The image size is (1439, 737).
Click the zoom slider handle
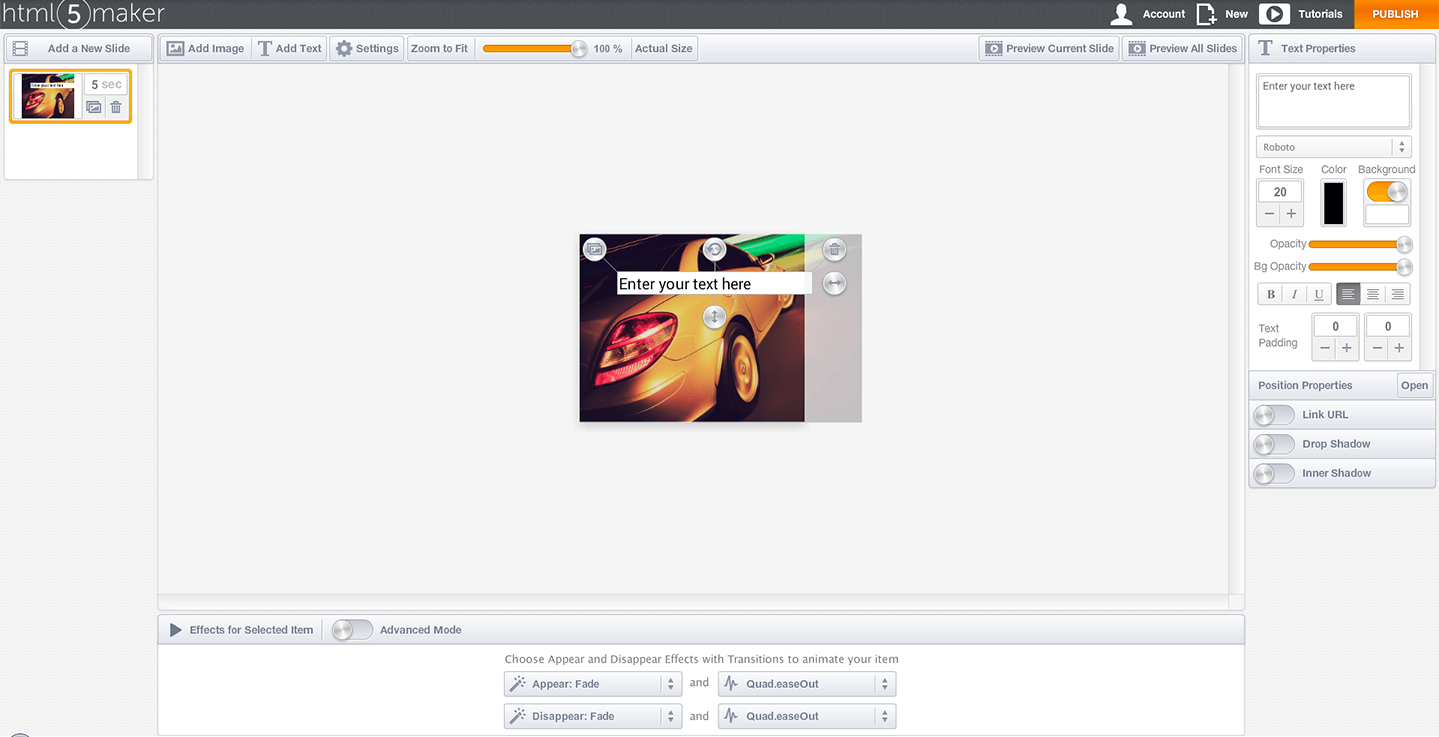click(x=578, y=48)
